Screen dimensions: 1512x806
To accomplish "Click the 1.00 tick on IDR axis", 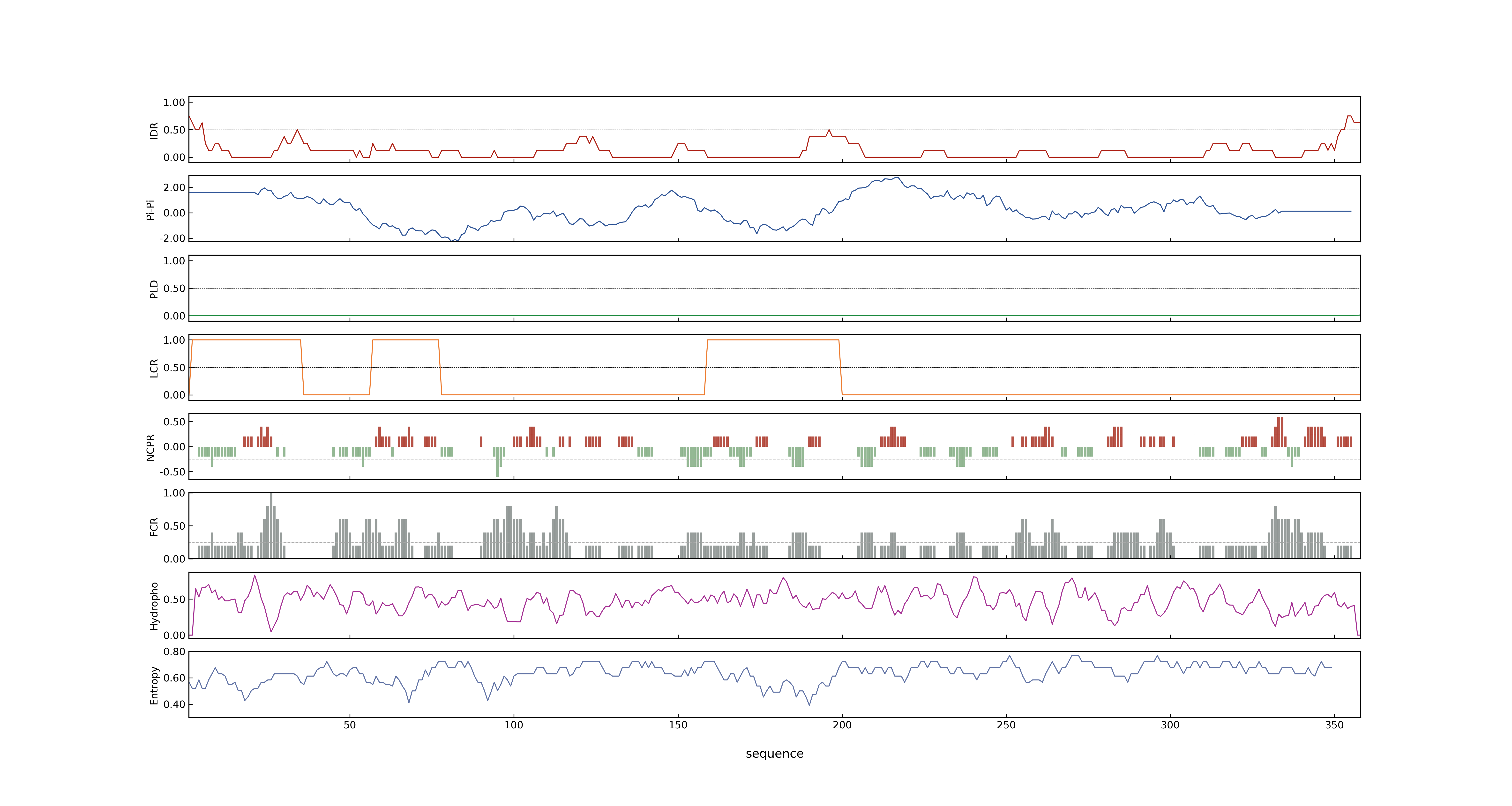I will [x=174, y=103].
